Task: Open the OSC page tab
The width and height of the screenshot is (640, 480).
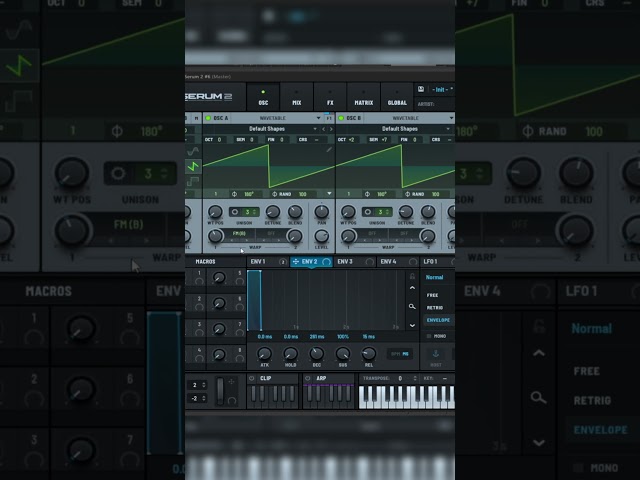Action: [x=263, y=97]
